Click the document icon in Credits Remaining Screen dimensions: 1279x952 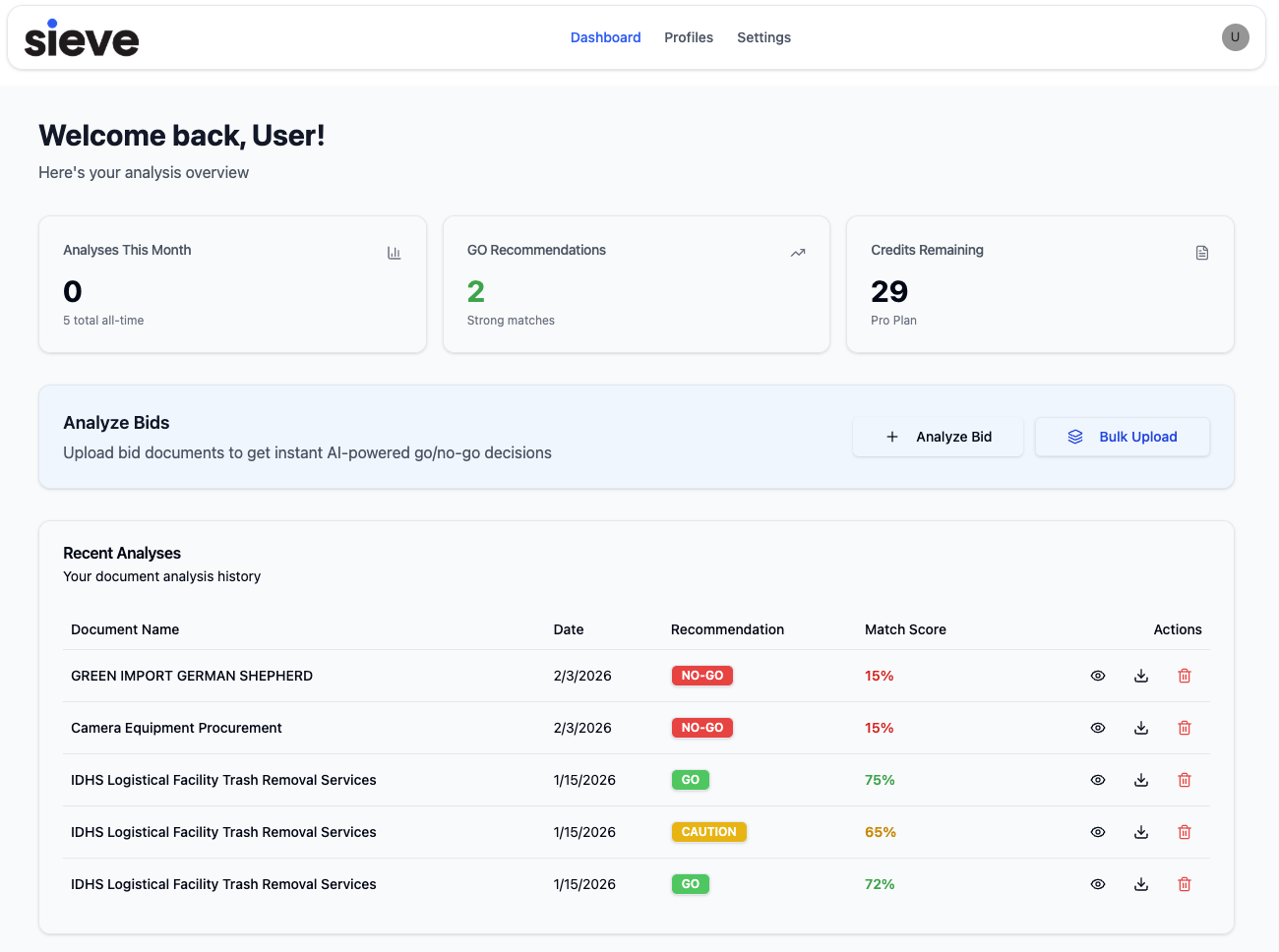coord(1202,253)
